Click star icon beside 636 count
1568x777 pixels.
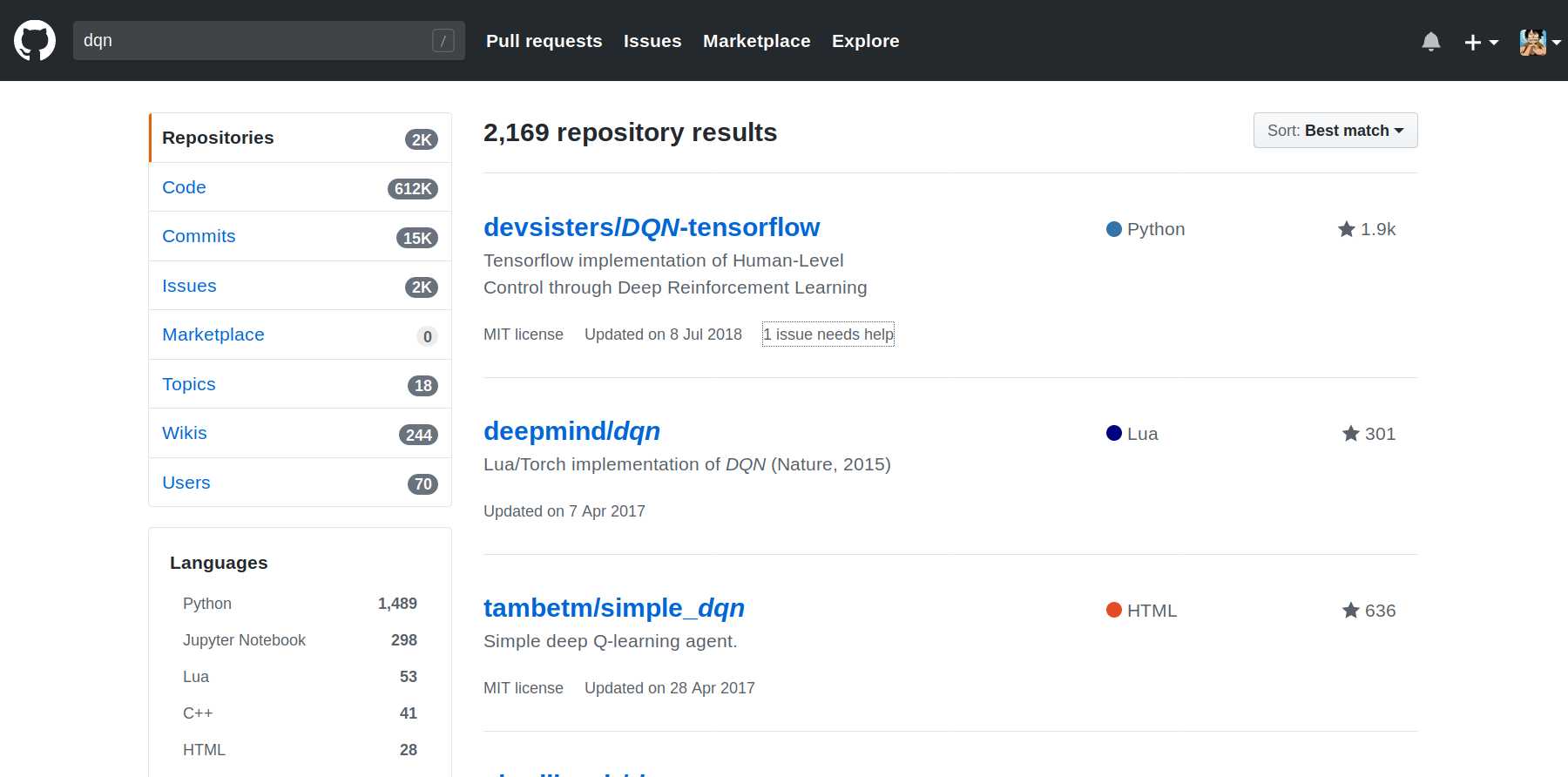point(1350,611)
